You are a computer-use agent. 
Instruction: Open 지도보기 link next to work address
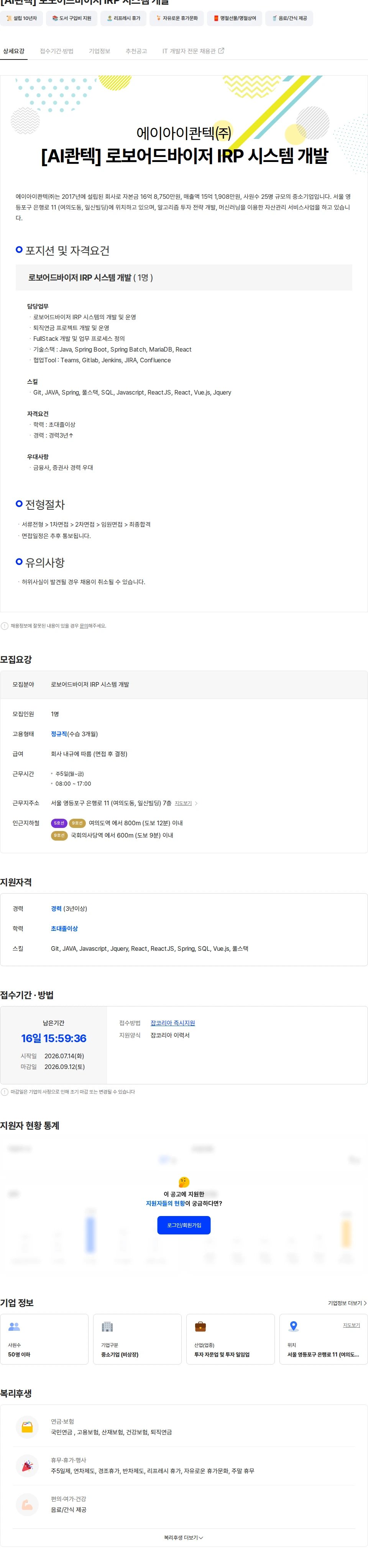[x=183, y=803]
